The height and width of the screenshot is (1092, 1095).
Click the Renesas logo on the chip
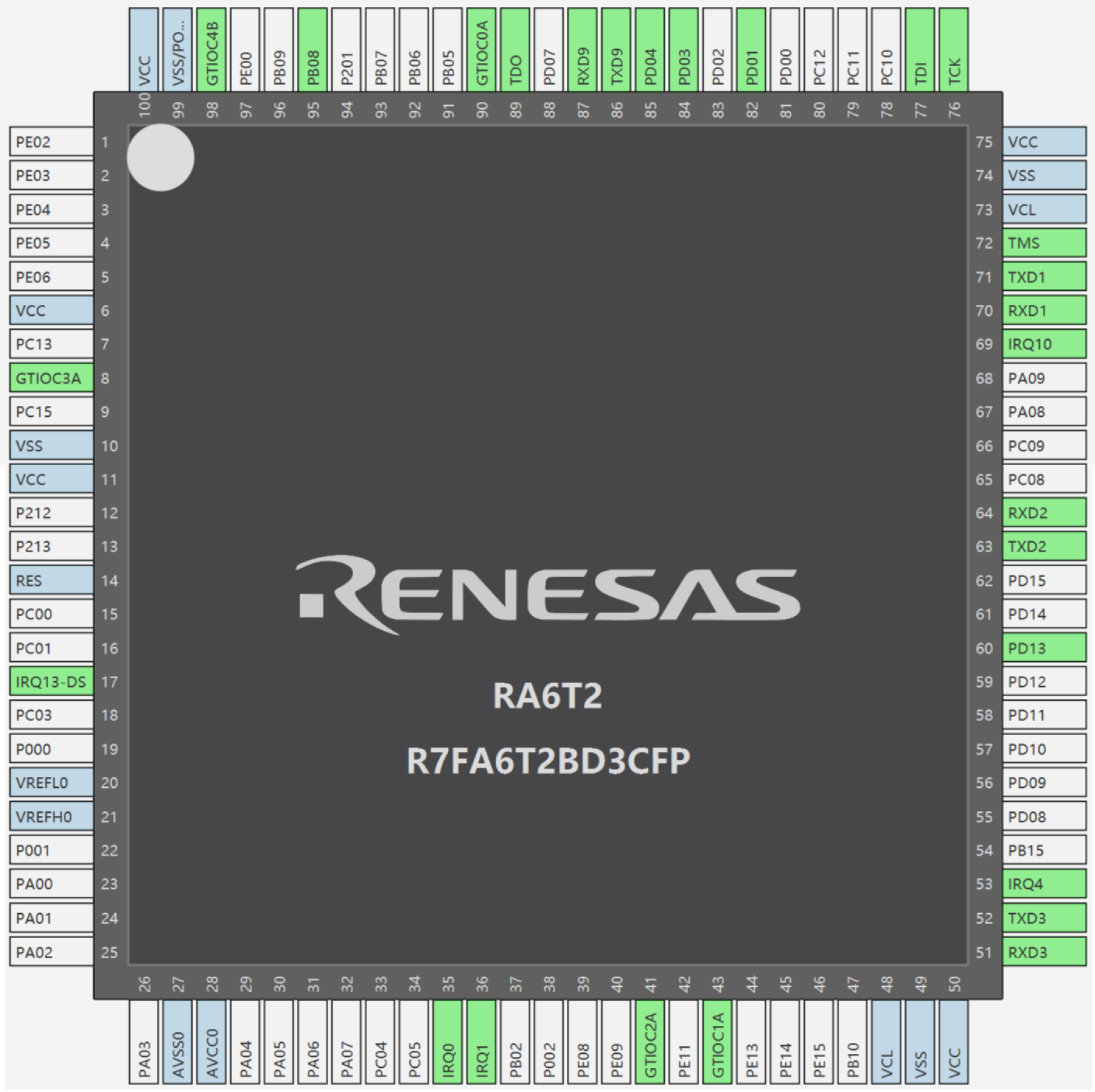547,594
